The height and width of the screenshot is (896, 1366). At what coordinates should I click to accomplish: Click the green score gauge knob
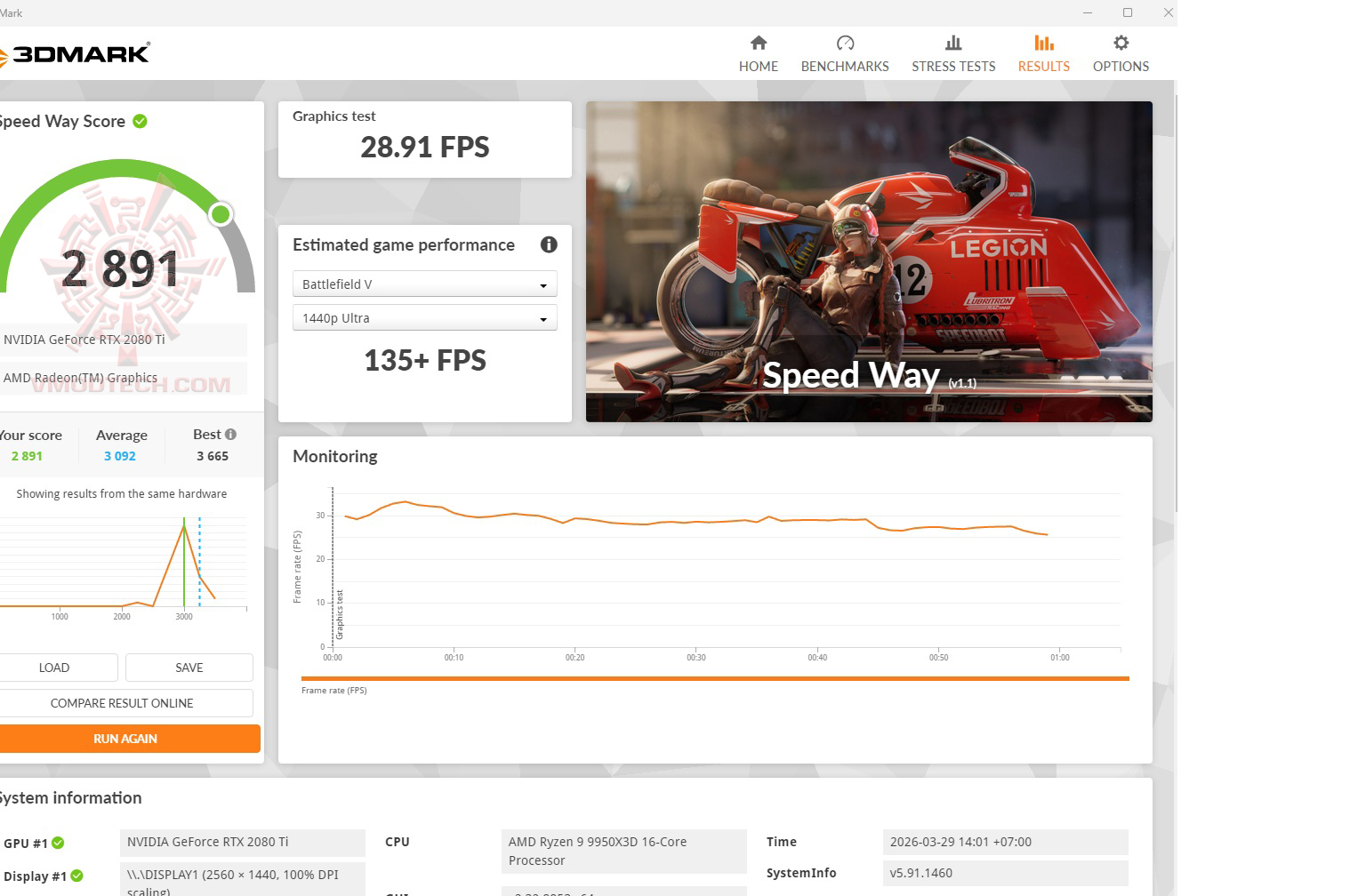(x=221, y=214)
